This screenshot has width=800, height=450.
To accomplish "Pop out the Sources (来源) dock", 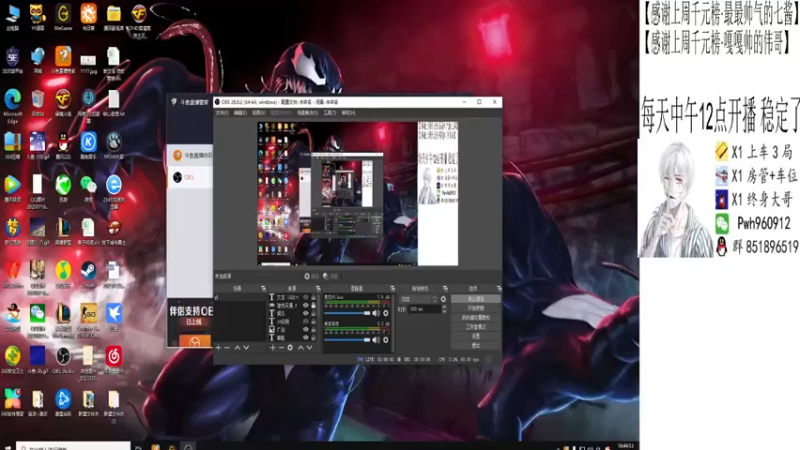I will point(318,289).
